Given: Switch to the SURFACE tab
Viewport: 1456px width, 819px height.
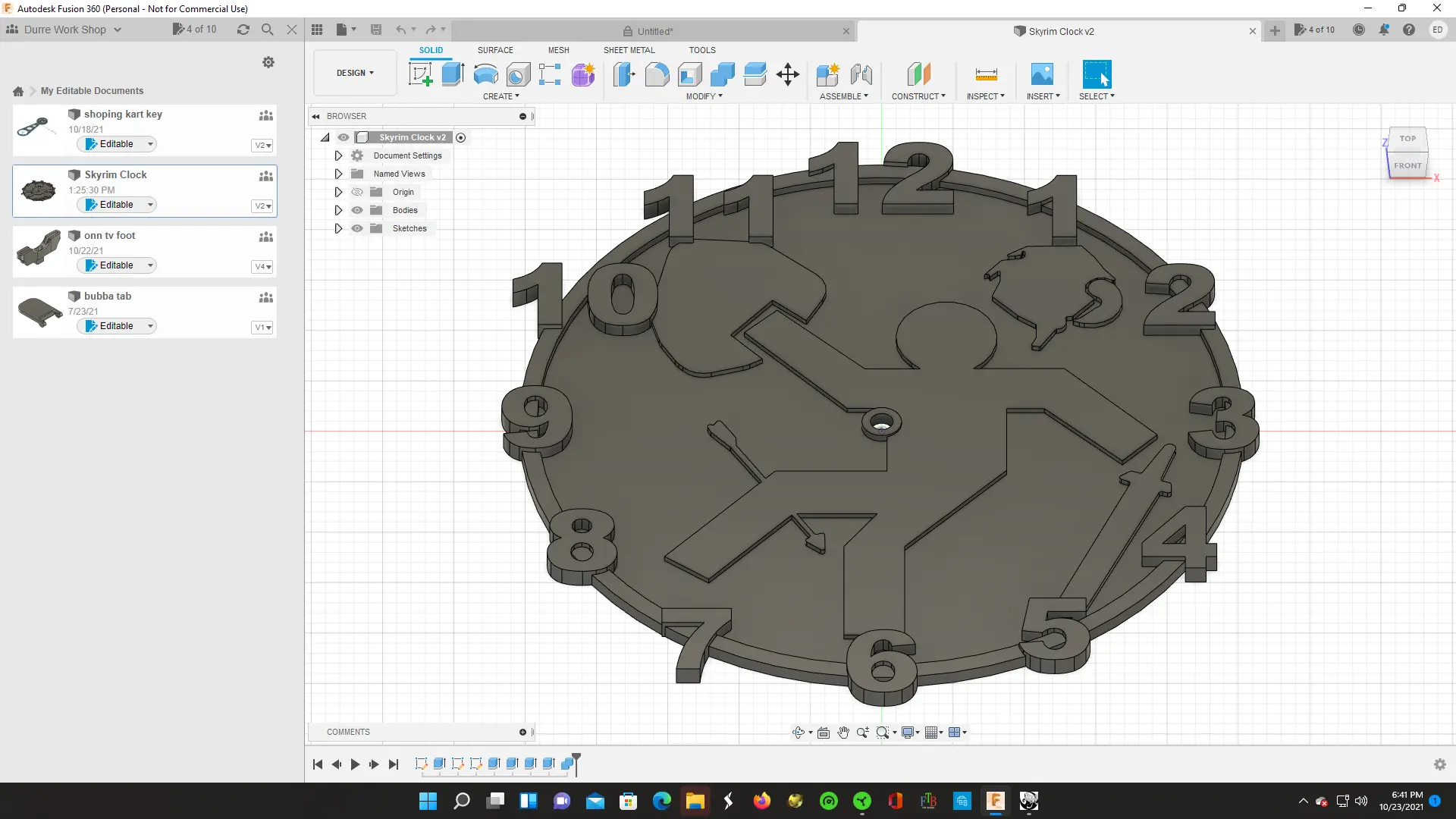Looking at the screenshot, I should 495,50.
